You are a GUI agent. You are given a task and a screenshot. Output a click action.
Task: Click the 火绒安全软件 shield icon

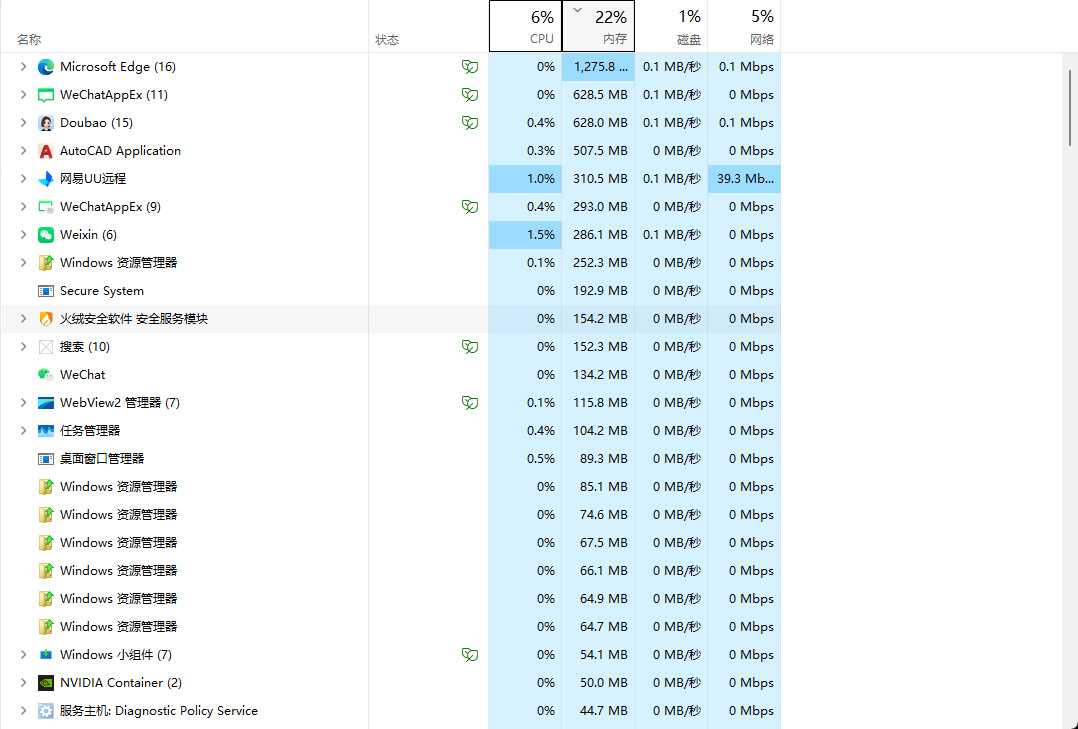coord(46,319)
